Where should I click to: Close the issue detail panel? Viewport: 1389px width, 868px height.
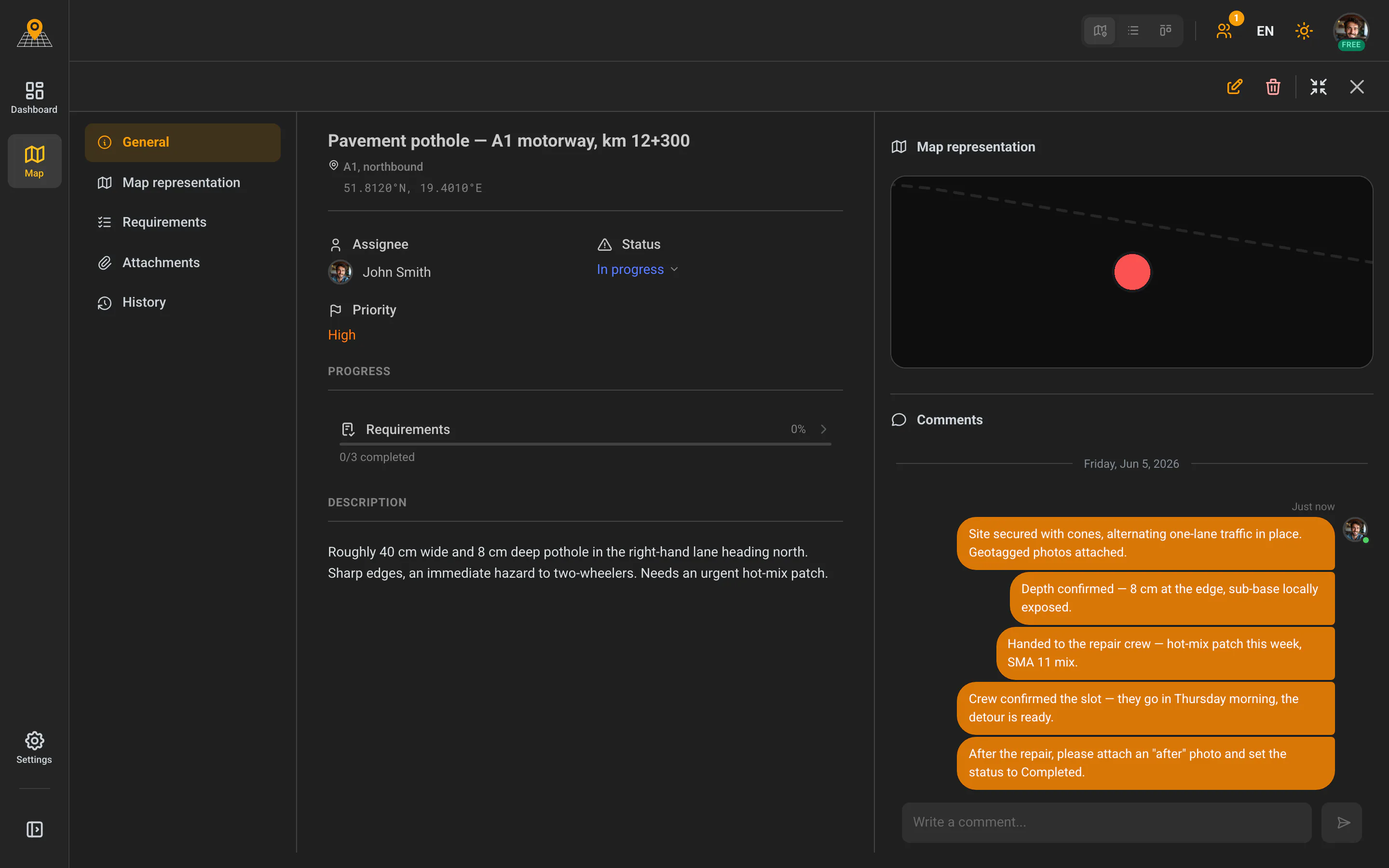tap(1357, 87)
